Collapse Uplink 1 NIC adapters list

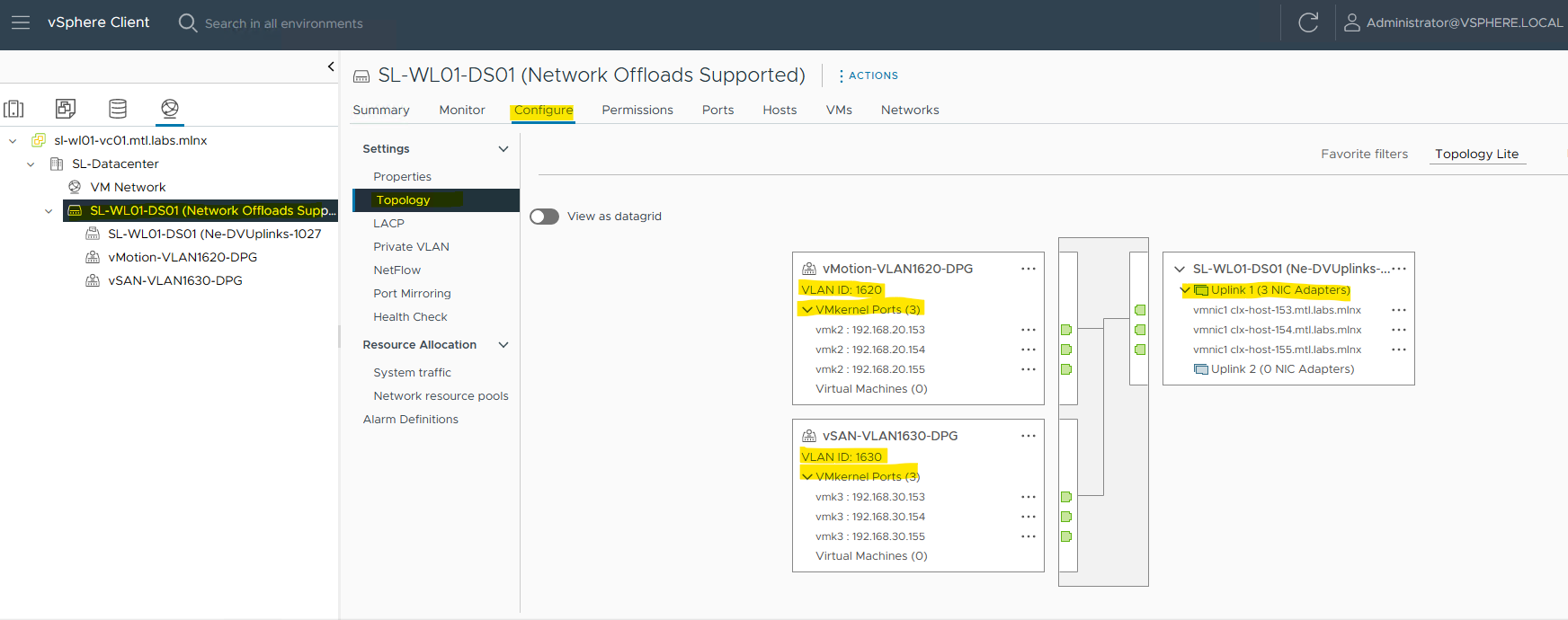point(1186,290)
